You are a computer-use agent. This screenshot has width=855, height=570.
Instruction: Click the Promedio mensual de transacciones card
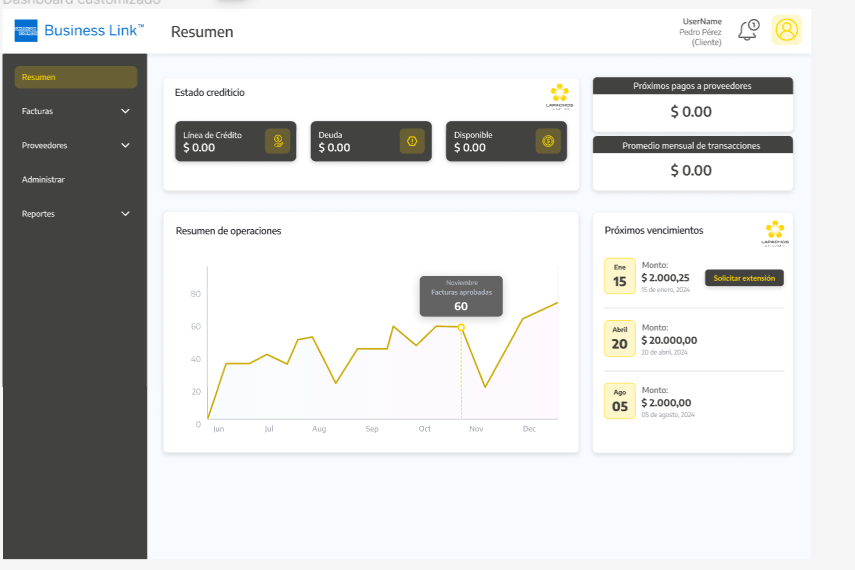coord(692,163)
